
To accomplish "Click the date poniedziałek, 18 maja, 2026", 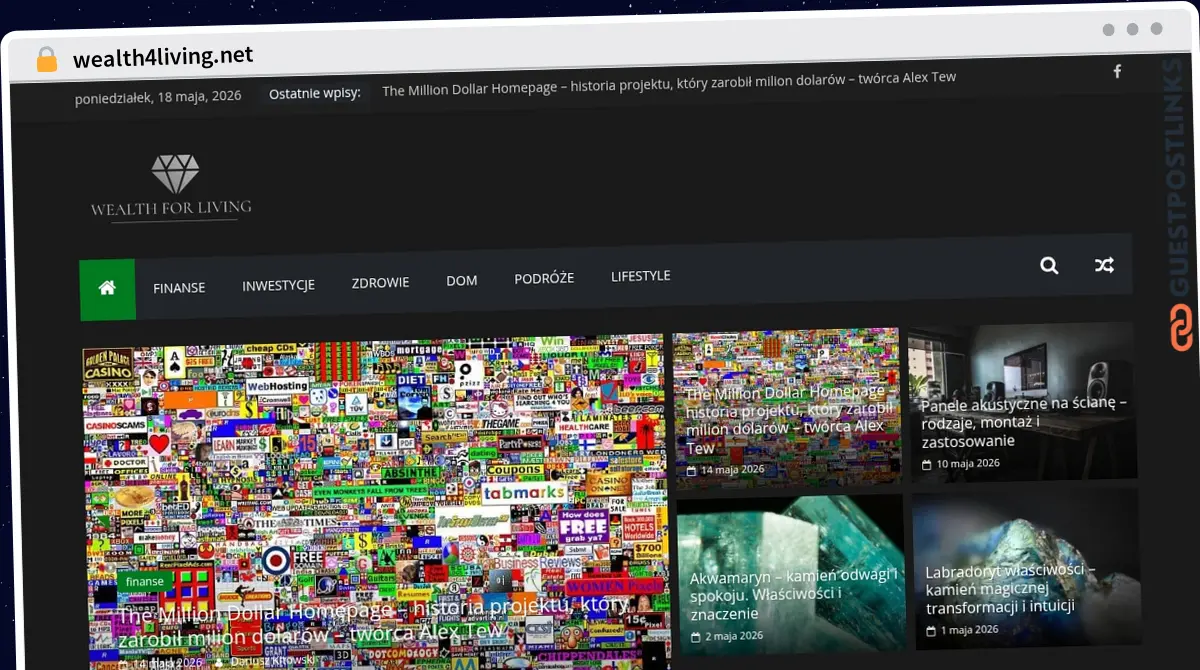I will tap(158, 97).
